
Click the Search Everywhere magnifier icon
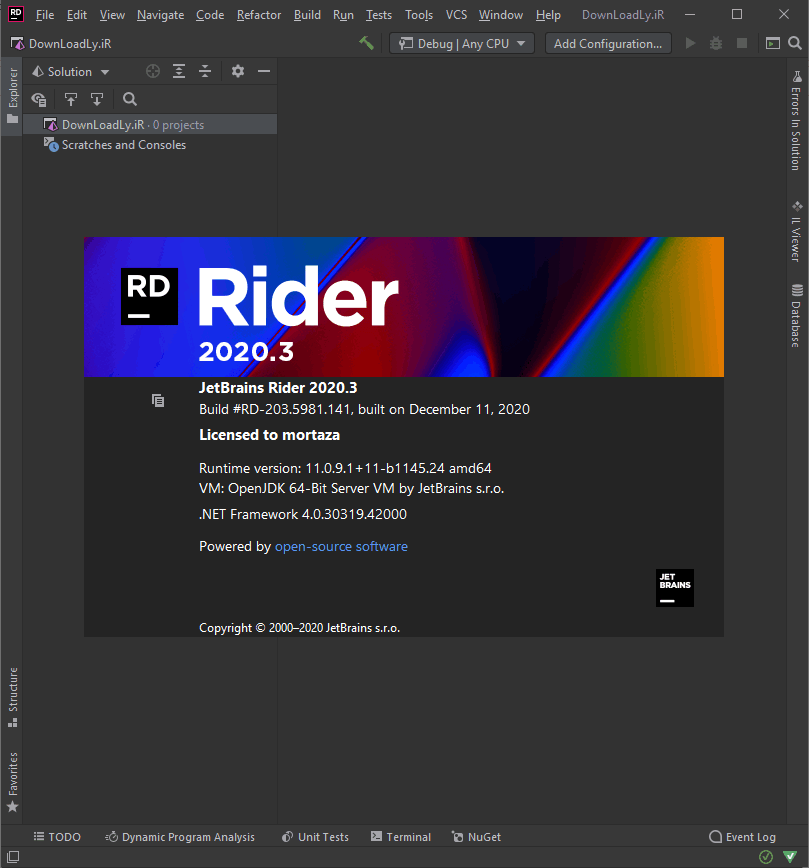point(795,43)
